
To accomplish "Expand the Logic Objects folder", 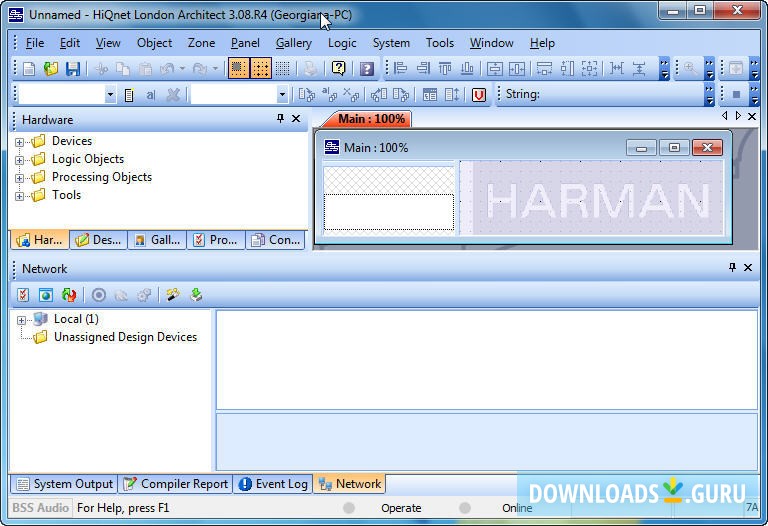I will tap(19, 160).
